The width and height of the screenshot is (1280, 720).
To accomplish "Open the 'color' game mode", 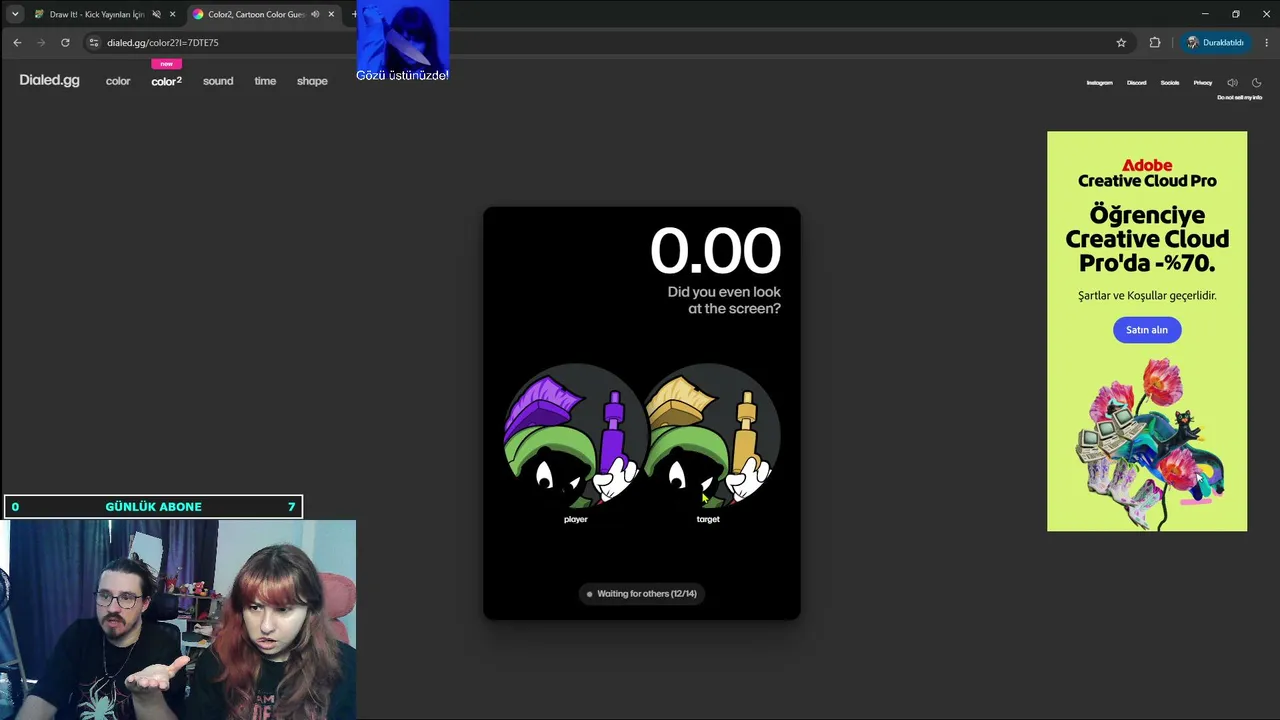I will [118, 81].
